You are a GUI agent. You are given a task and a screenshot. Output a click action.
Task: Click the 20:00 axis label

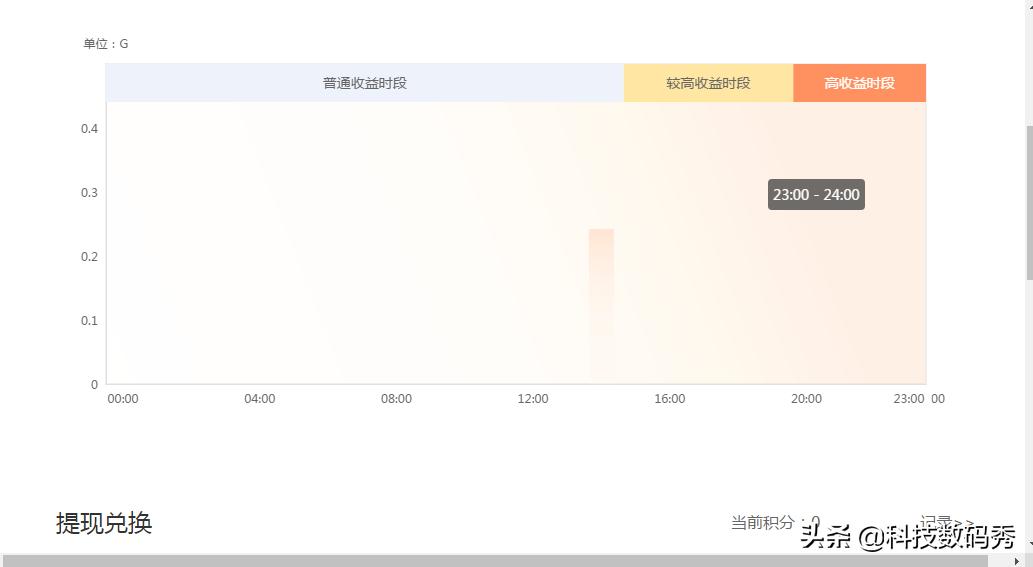pos(806,398)
